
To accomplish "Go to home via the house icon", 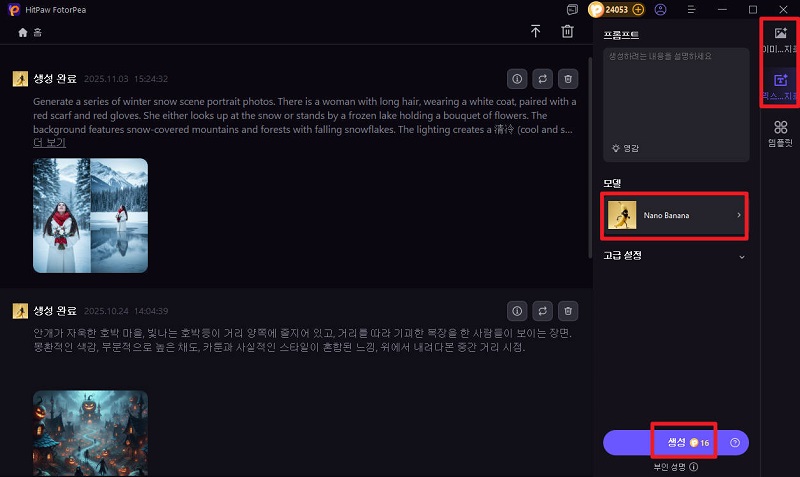I will point(22,33).
